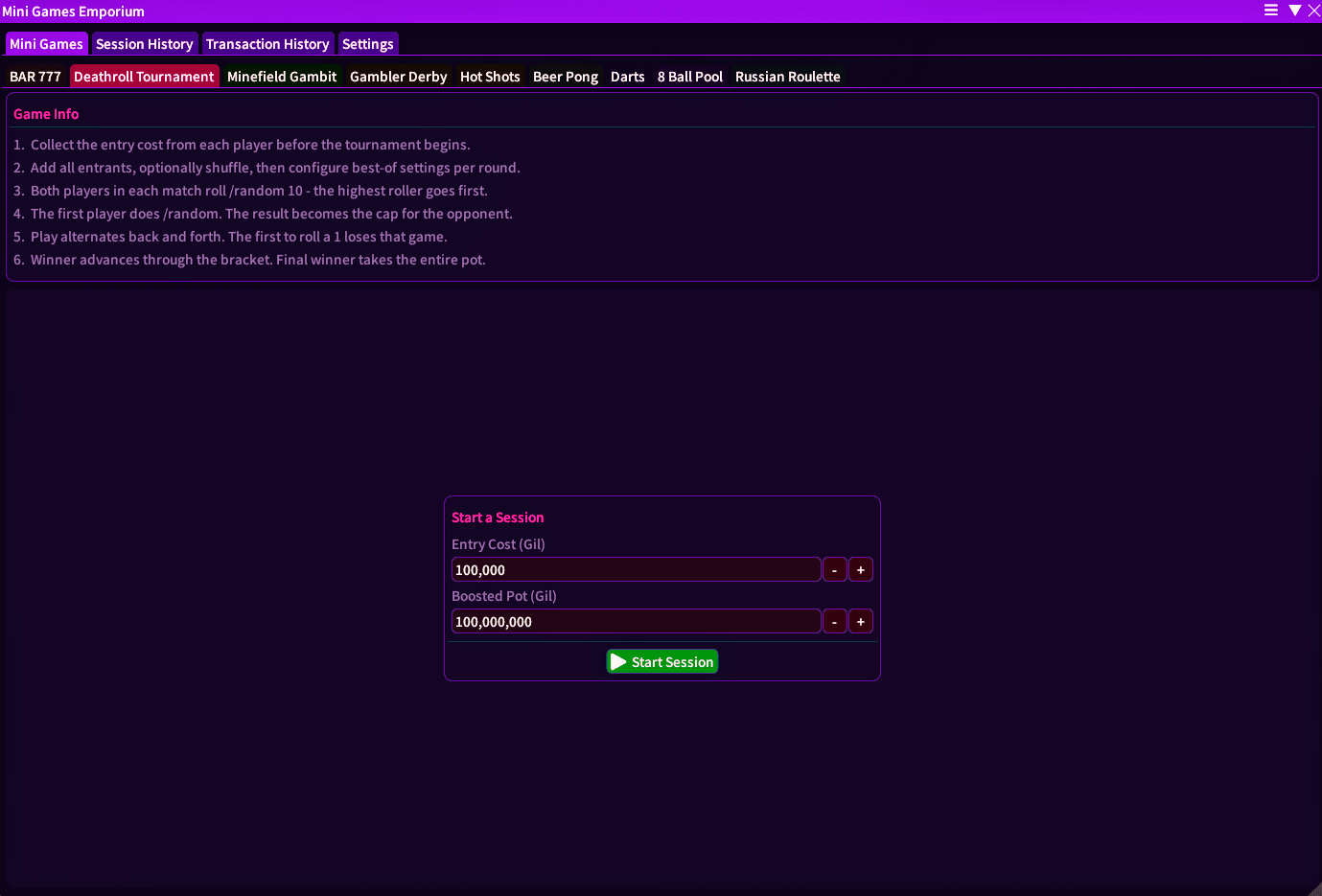This screenshot has height=896, width=1322.
Task: Switch to the Mini Games tab
Action: 46,44
